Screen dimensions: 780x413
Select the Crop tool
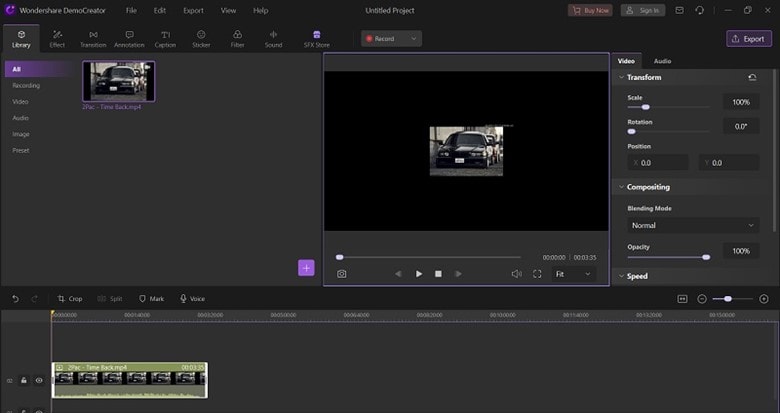70,299
